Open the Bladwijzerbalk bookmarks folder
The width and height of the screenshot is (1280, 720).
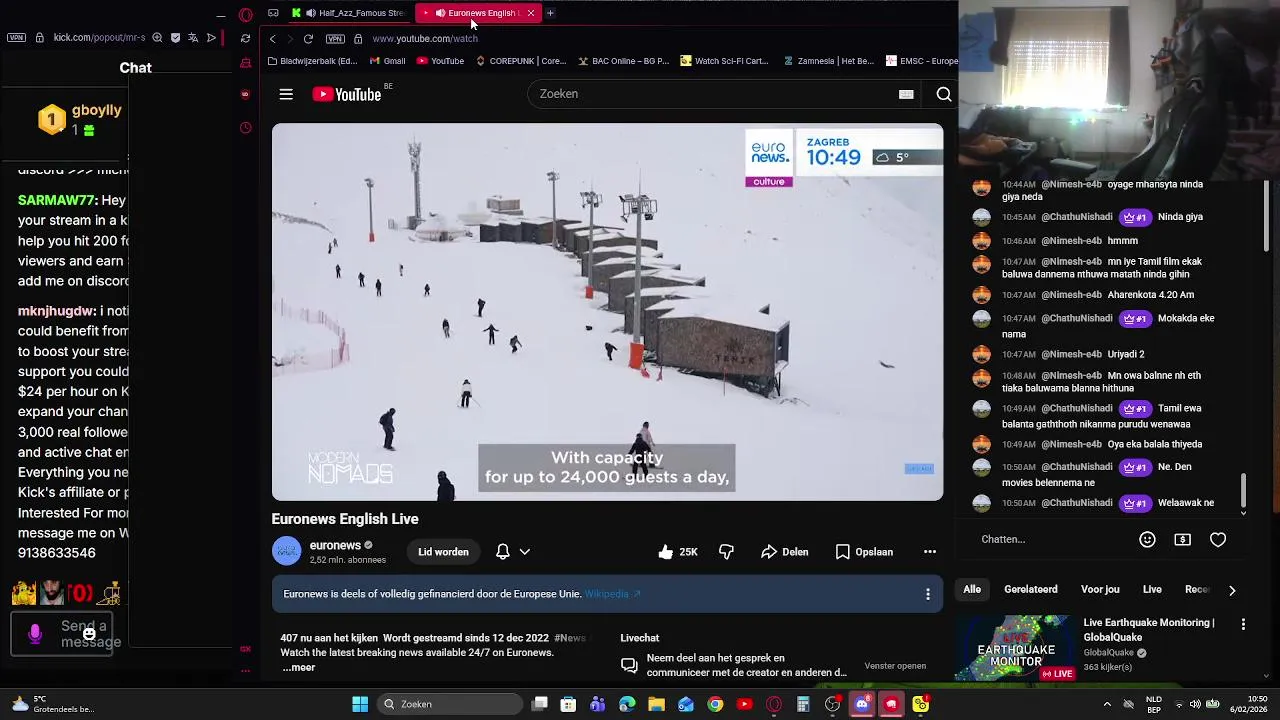[x=312, y=61]
